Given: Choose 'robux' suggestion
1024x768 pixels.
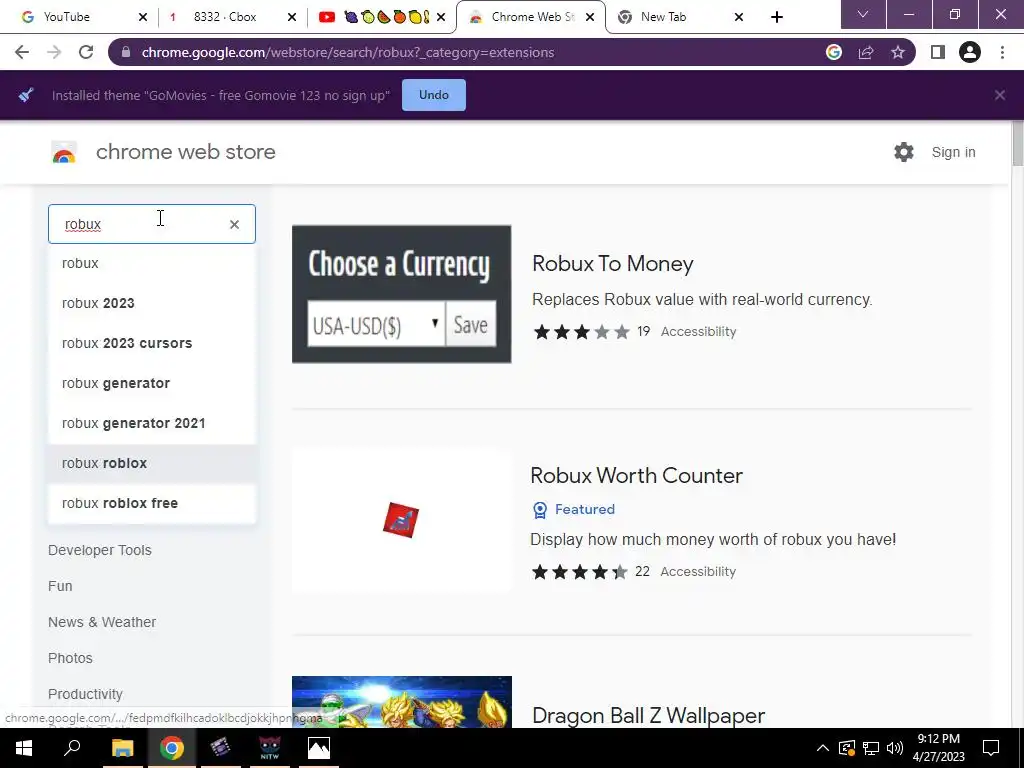Looking at the screenshot, I should (152, 263).
